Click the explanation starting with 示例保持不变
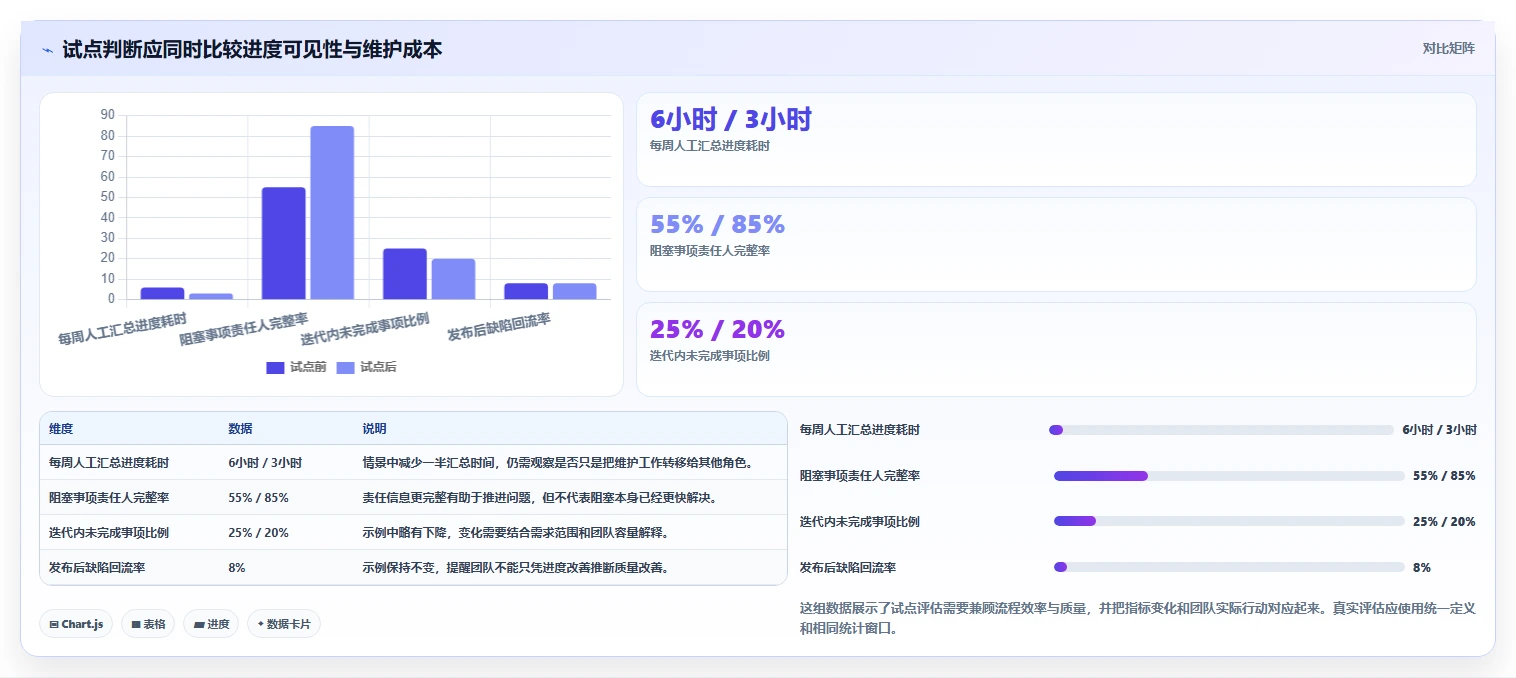1516x678 pixels. pyautogui.click(x=516, y=567)
